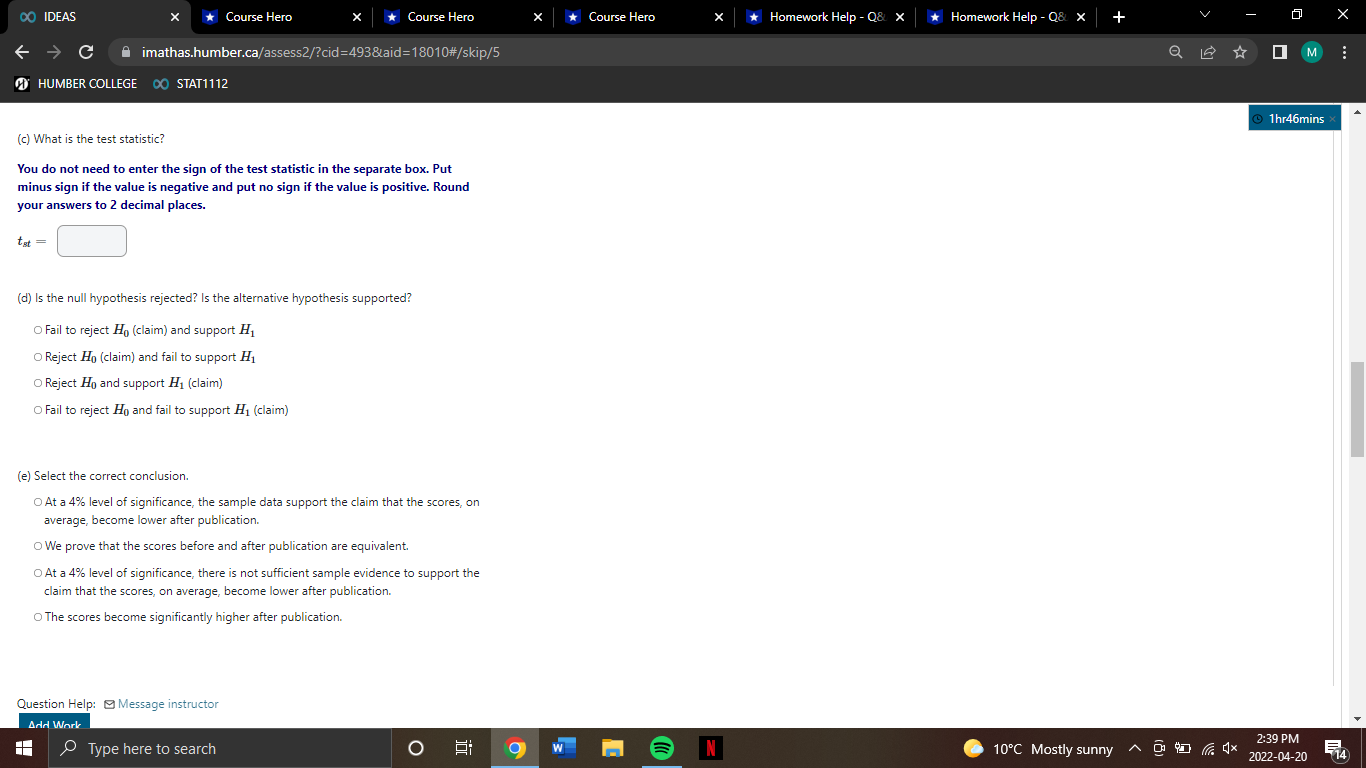Close the third Course Hero tab

click(x=719, y=17)
